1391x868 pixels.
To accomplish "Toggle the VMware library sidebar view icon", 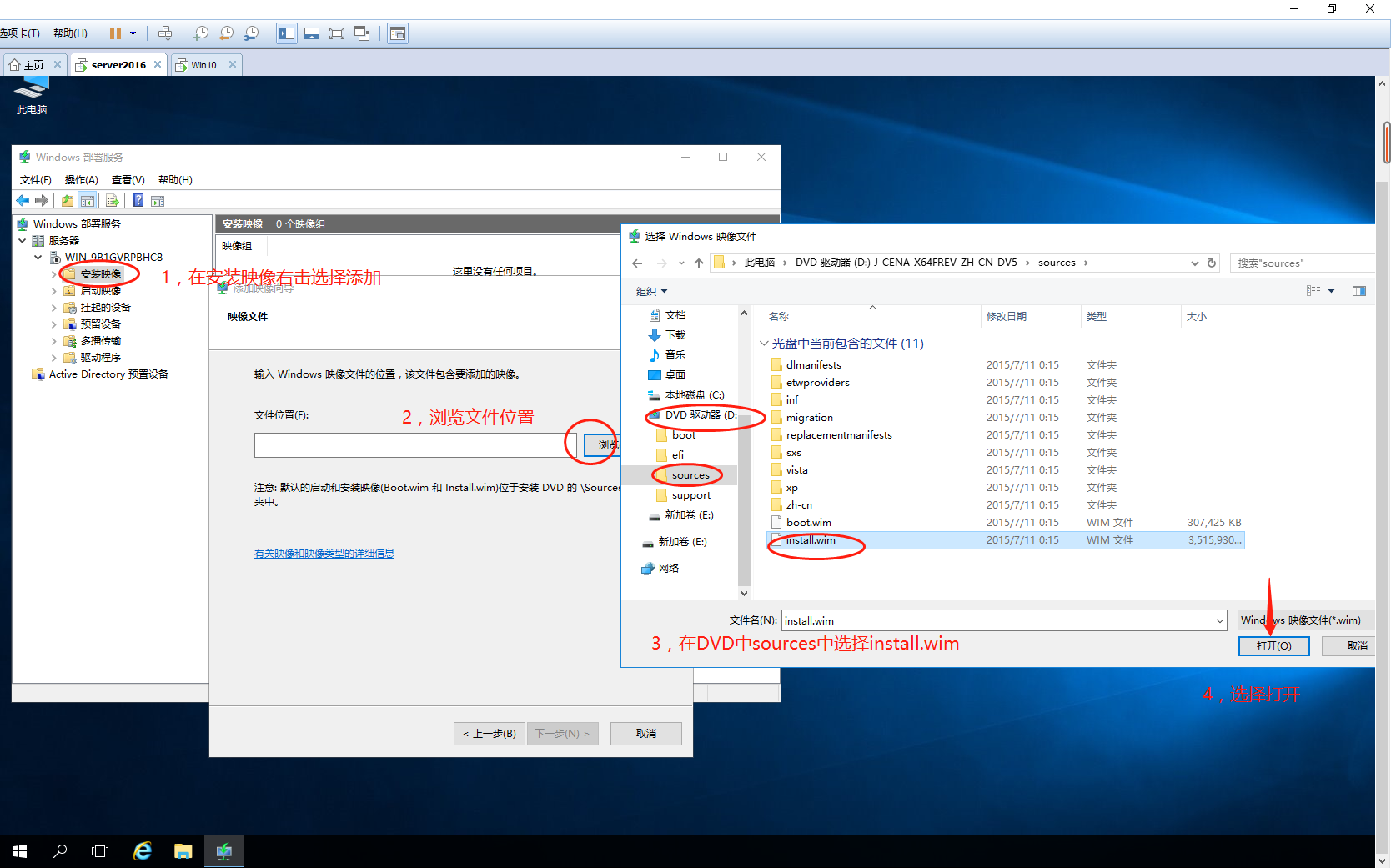I will click(x=287, y=33).
